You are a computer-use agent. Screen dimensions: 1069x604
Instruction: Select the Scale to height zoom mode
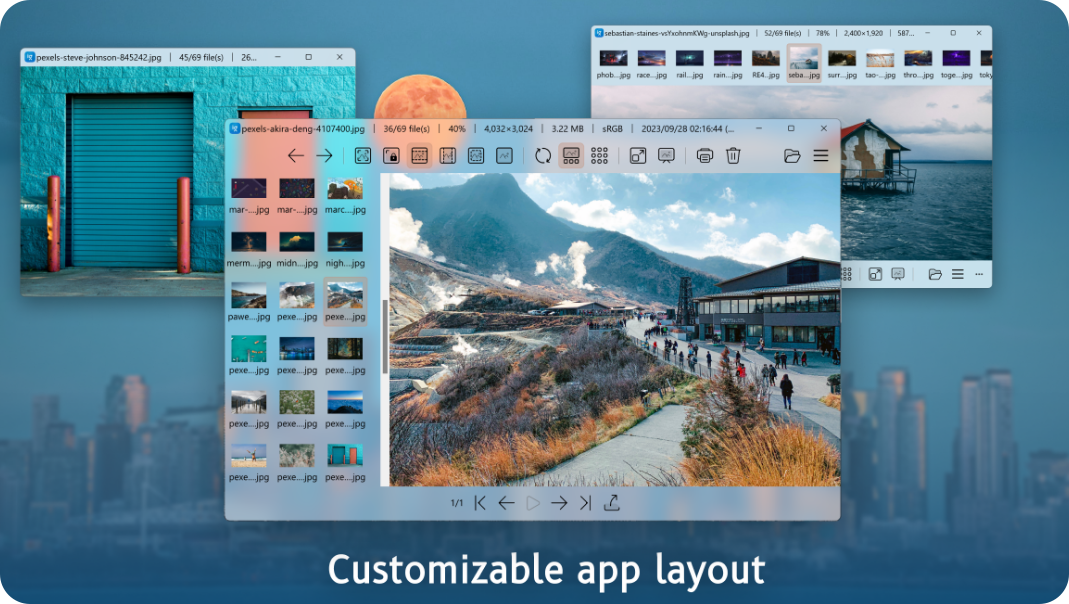coord(447,155)
